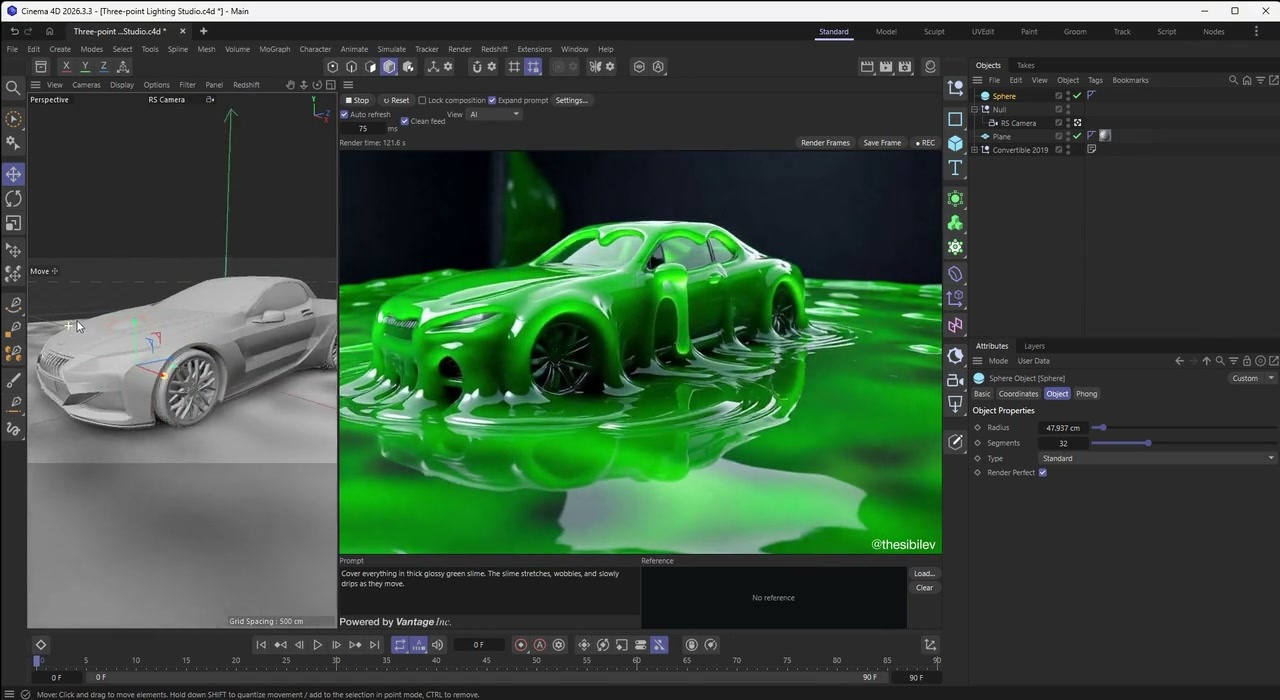Adjust the Segments slider

point(1182,443)
